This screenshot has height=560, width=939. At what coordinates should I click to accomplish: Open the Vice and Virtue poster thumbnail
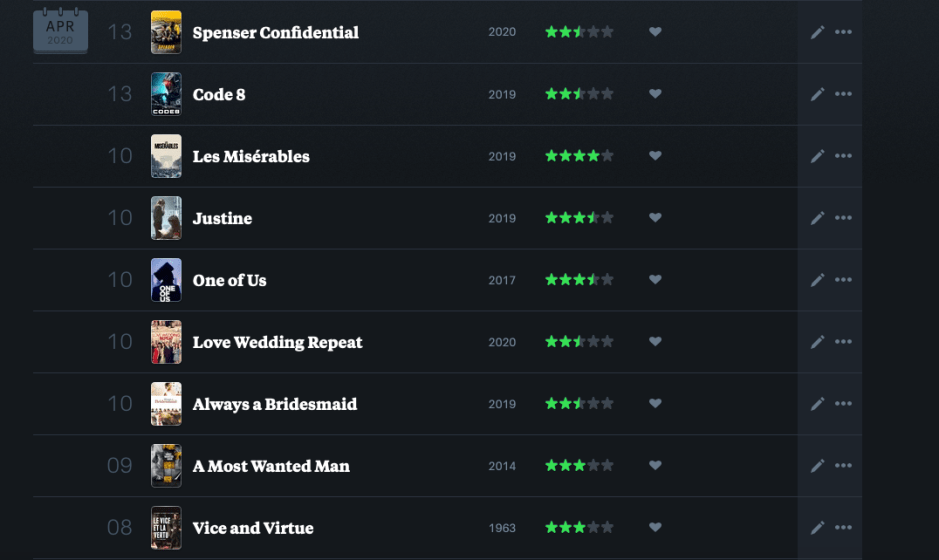tap(166, 528)
